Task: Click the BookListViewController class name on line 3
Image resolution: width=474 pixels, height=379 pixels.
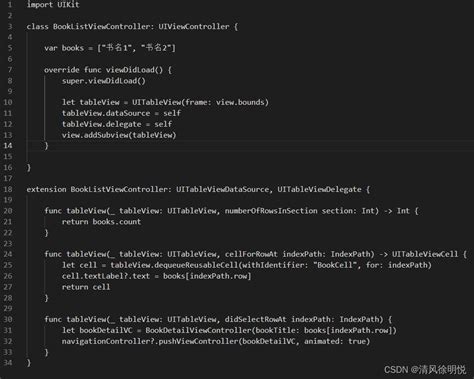Action: pos(101,26)
